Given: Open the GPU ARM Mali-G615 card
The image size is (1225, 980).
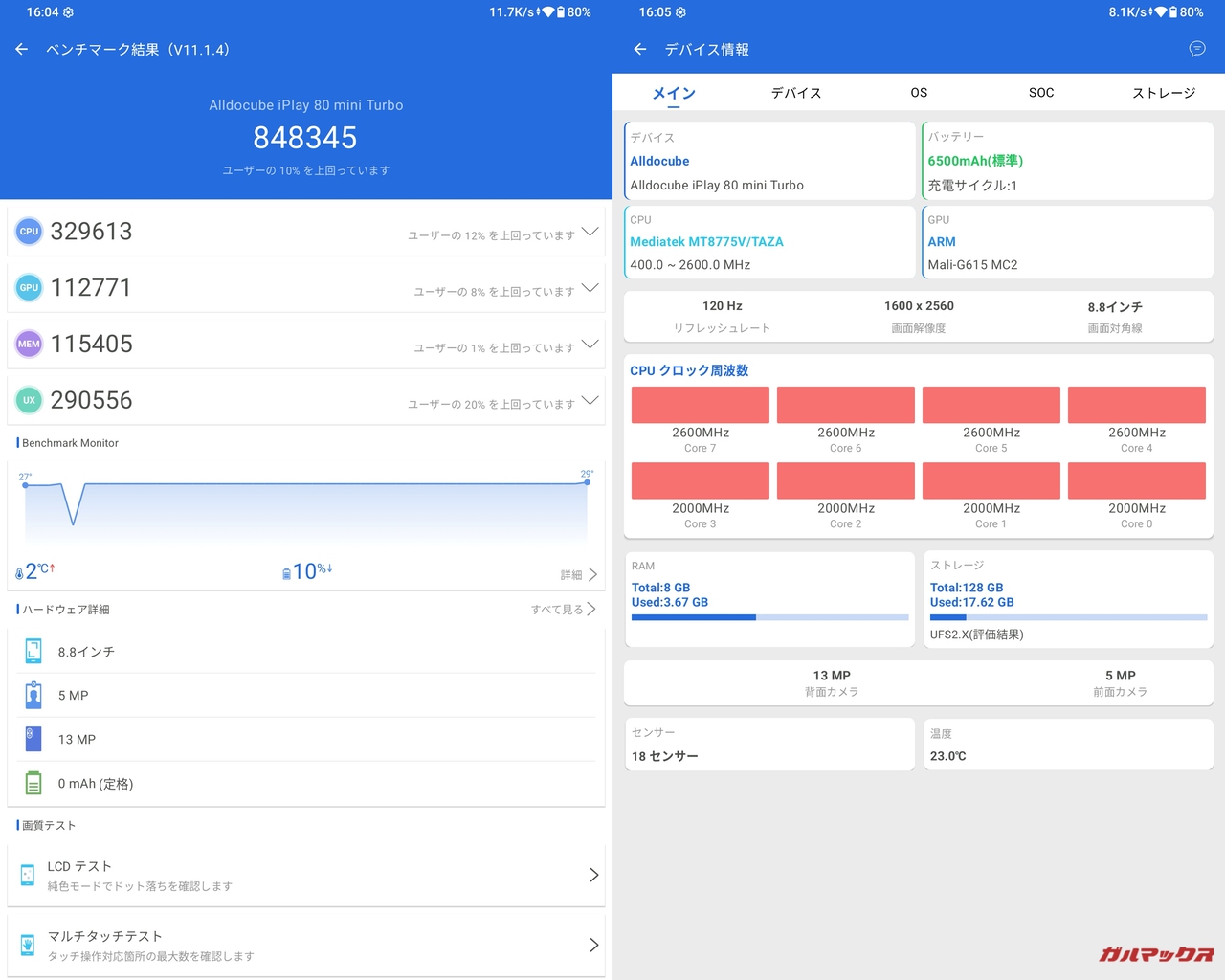Looking at the screenshot, I should (1067, 242).
